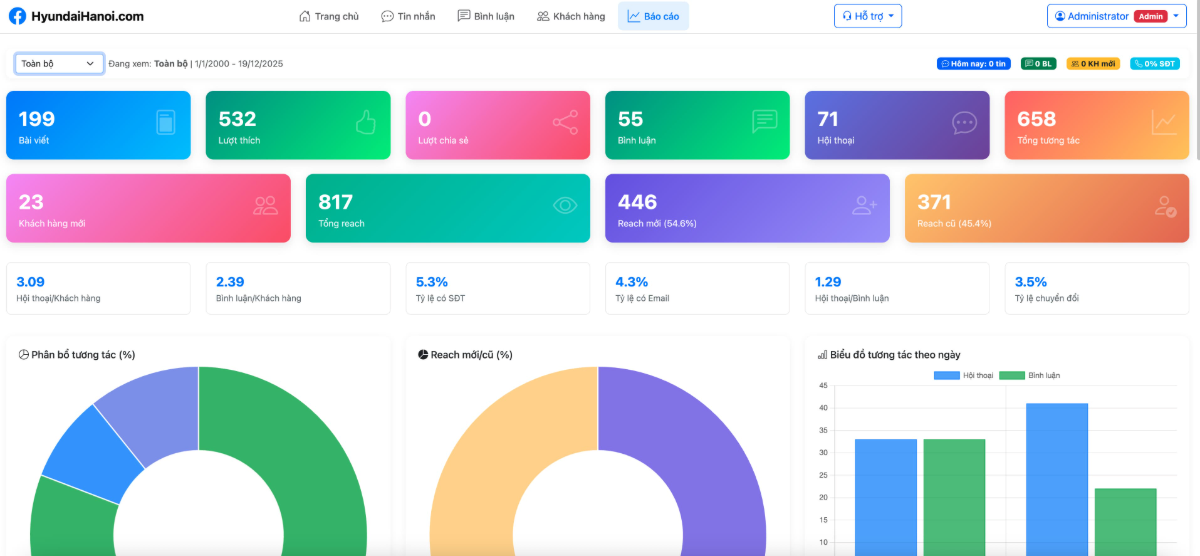1200x556 pixels.
Task: Open the Toàn bộ filter dropdown
Action: pos(59,63)
